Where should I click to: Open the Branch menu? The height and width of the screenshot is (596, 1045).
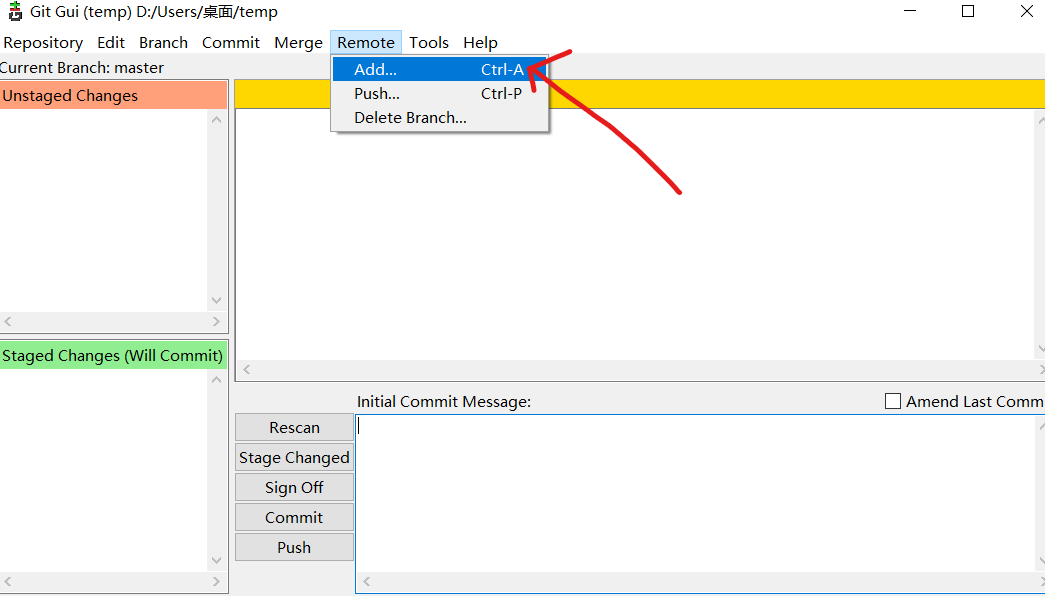[x=163, y=43]
